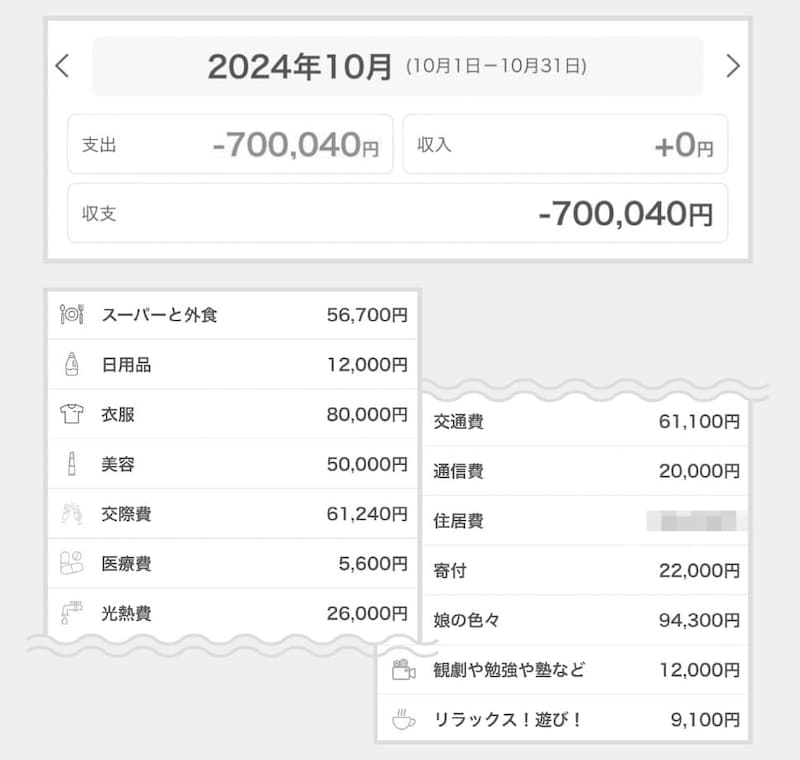The image size is (800, 760).
Task: Click the detergent bottle icon for 日用品
Action: tap(69, 364)
